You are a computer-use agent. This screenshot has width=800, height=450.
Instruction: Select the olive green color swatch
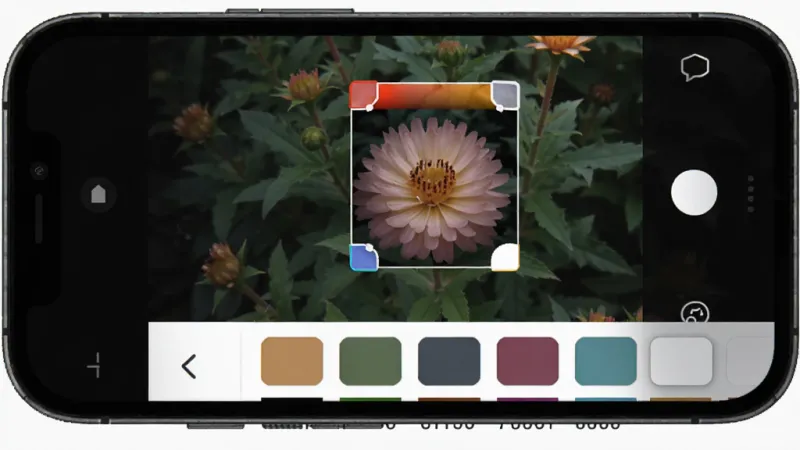(370, 361)
